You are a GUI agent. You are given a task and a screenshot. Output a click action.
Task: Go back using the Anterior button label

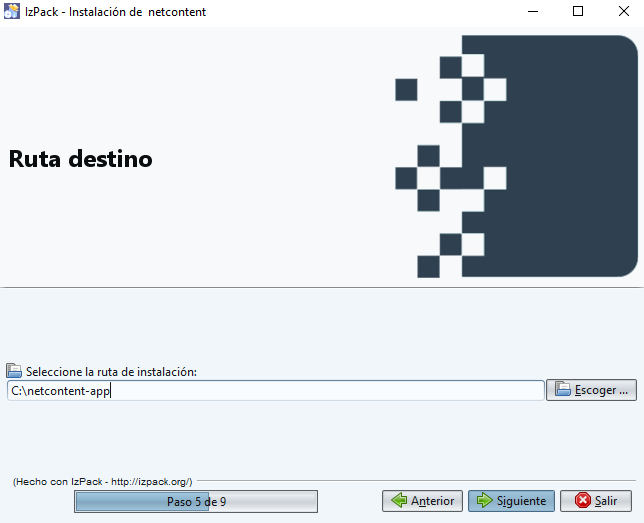tap(432, 501)
